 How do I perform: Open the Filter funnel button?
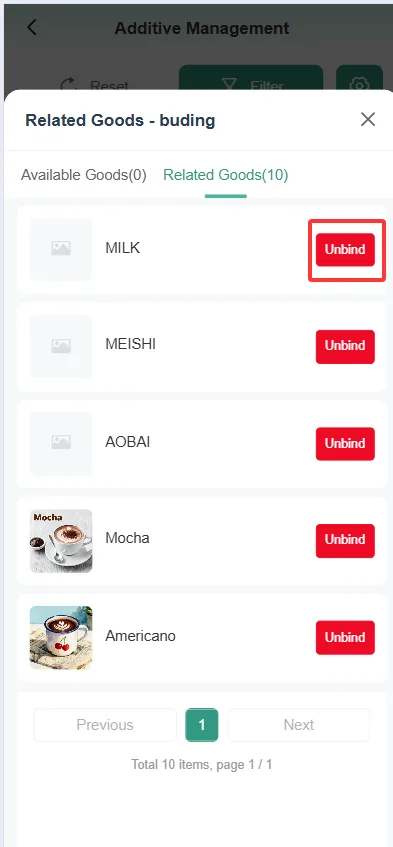click(x=251, y=82)
